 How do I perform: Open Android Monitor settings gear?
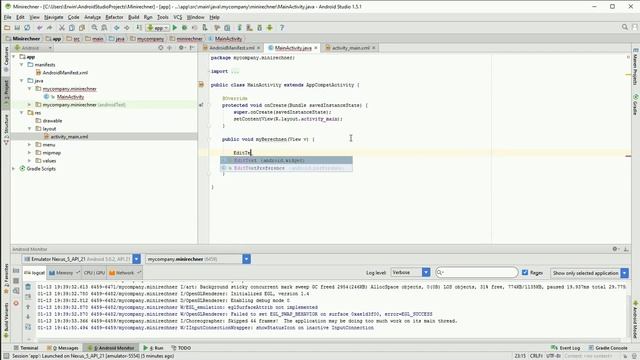(615, 249)
